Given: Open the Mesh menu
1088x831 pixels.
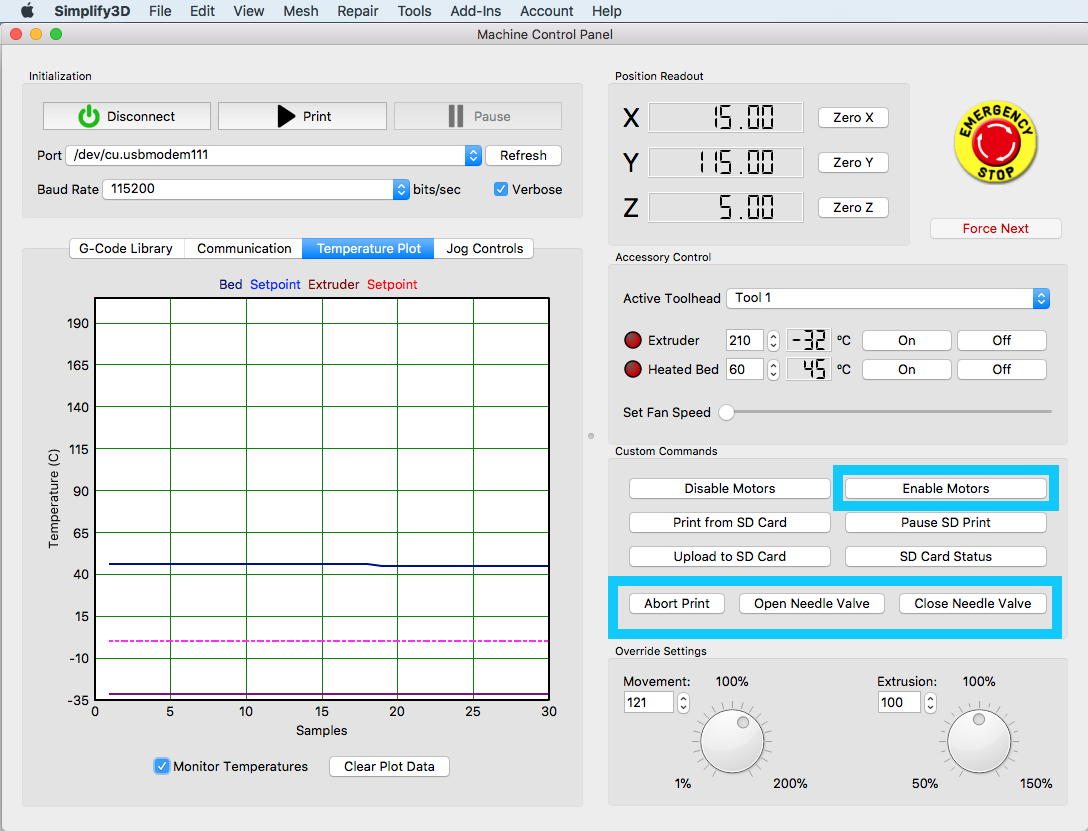Looking at the screenshot, I should (x=300, y=11).
